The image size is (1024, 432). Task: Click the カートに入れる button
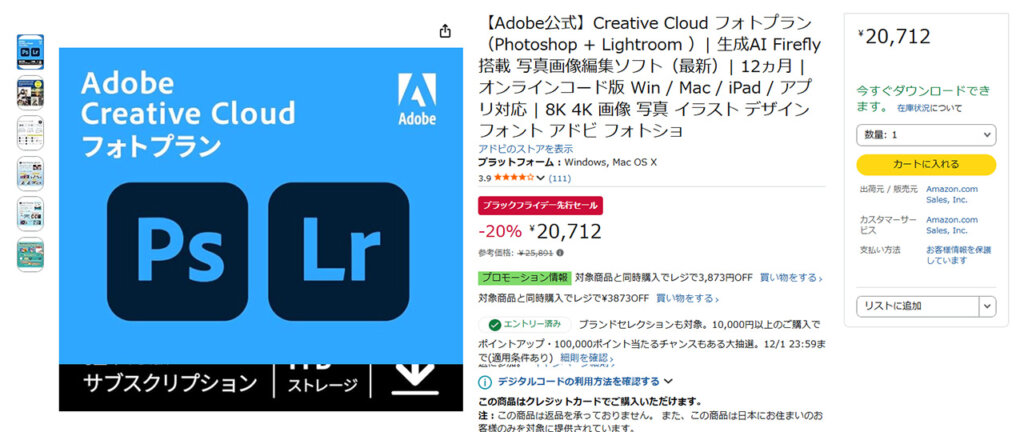[926, 164]
